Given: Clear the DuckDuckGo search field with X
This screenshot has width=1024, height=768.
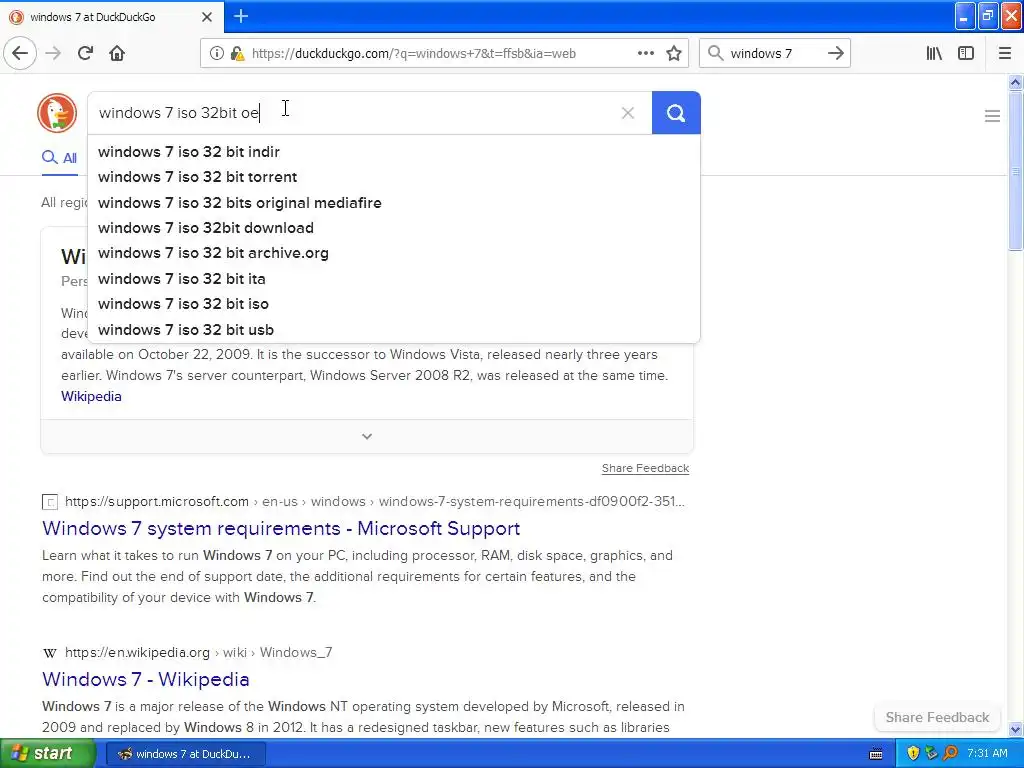Looking at the screenshot, I should pos(628,113).
